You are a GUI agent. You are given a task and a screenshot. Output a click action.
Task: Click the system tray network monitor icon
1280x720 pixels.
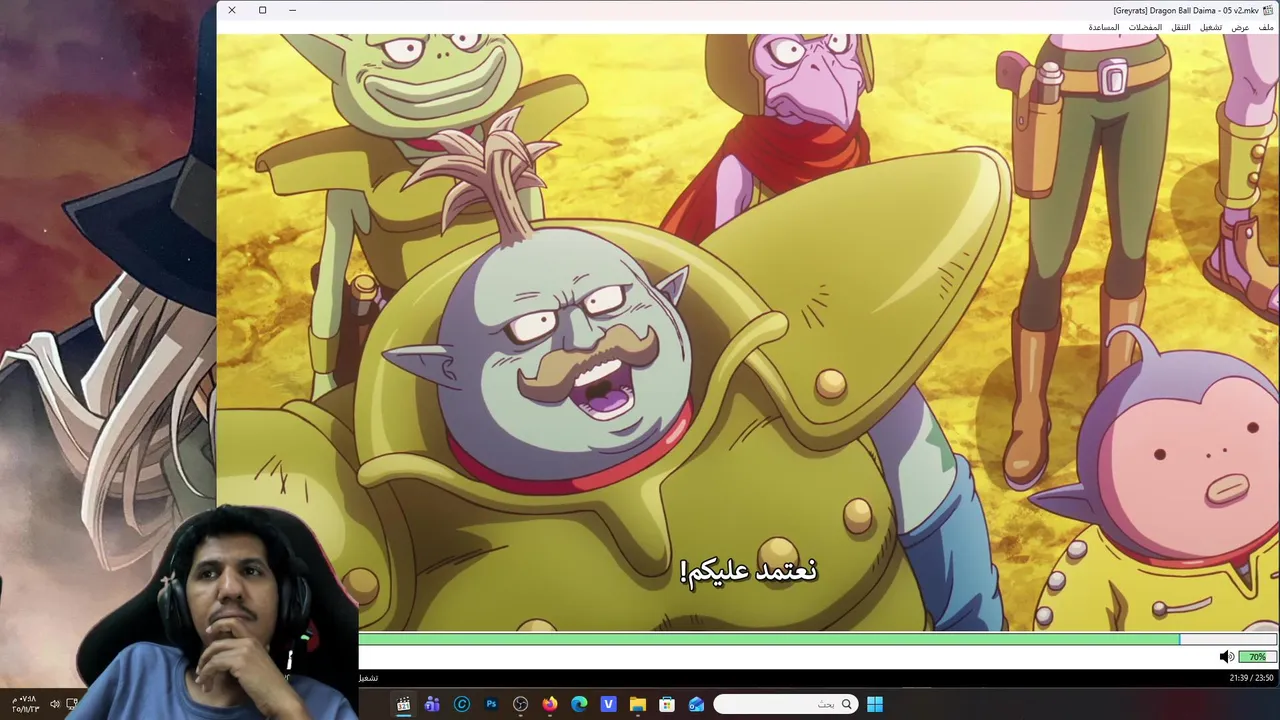coord(72,704)
